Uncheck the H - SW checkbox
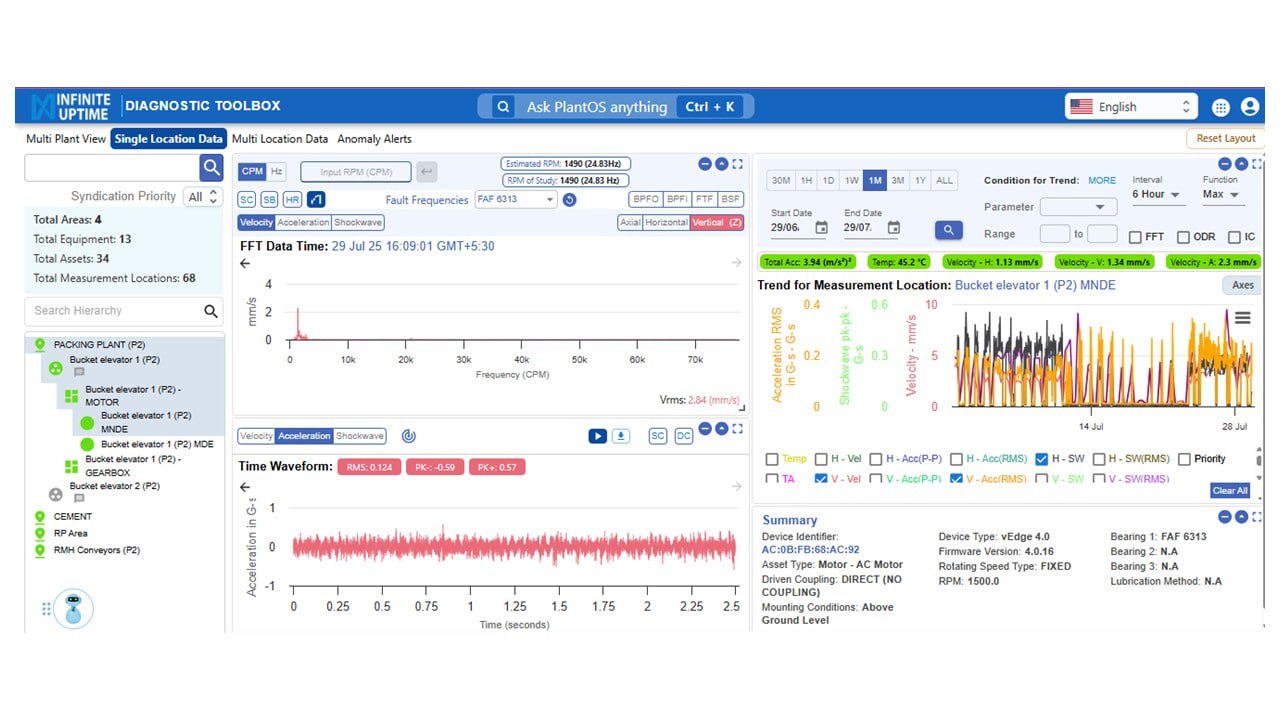 pos(1043,458)
